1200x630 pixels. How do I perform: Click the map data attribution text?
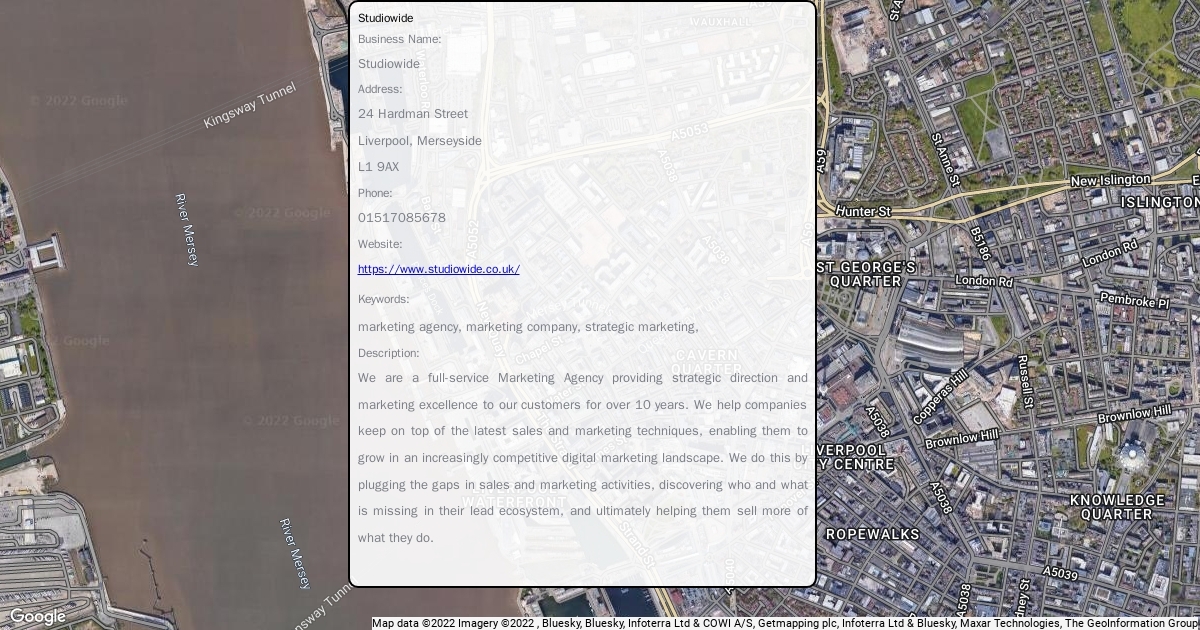tap(785, 623)
